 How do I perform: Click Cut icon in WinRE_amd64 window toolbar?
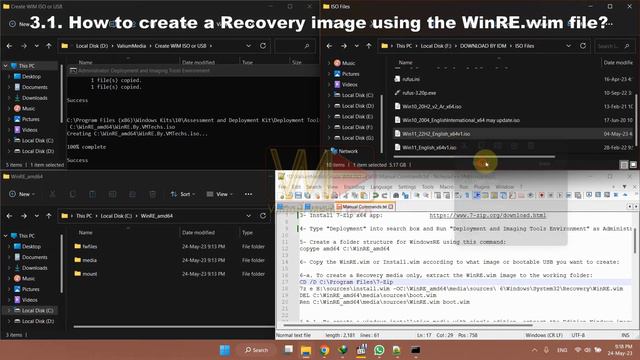click(52, 194)
